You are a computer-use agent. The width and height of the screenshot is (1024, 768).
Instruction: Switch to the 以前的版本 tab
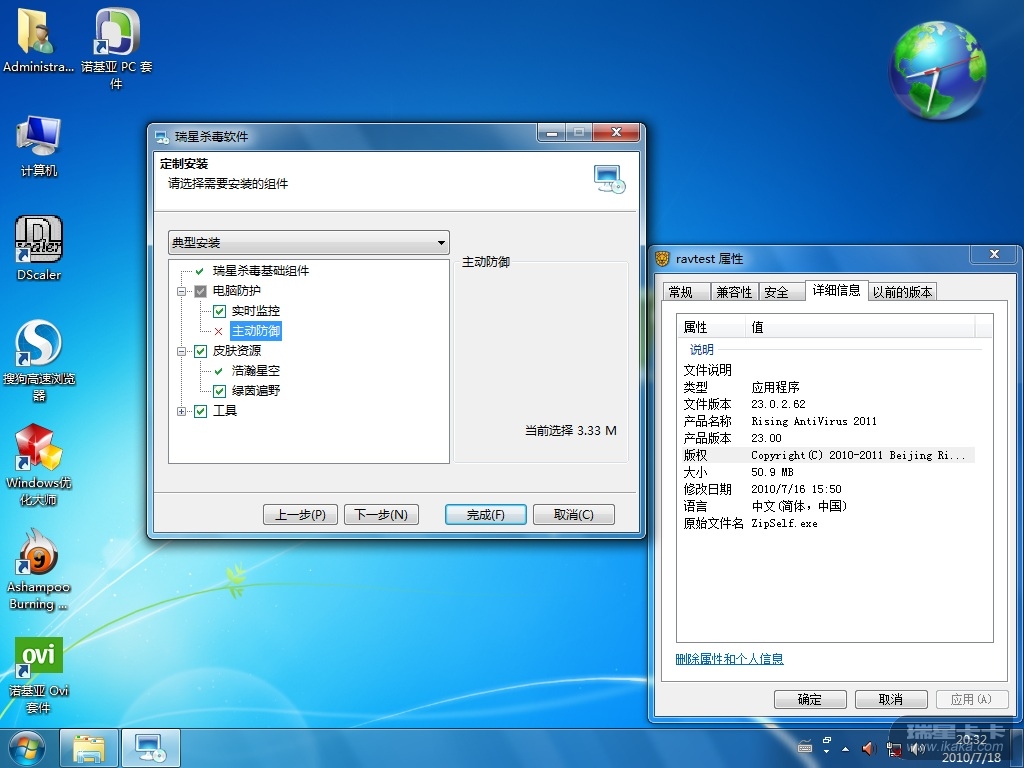tap(903, 292)
